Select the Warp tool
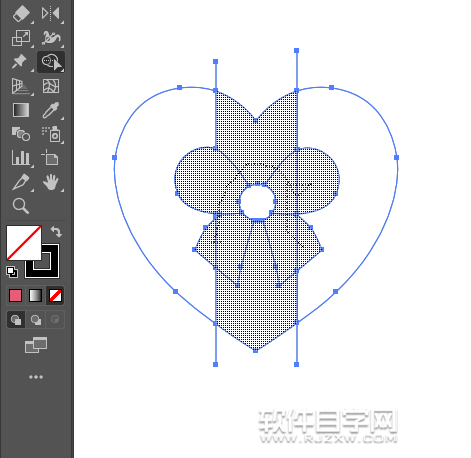This screenshot has height=458, width=471. (51, 38)
